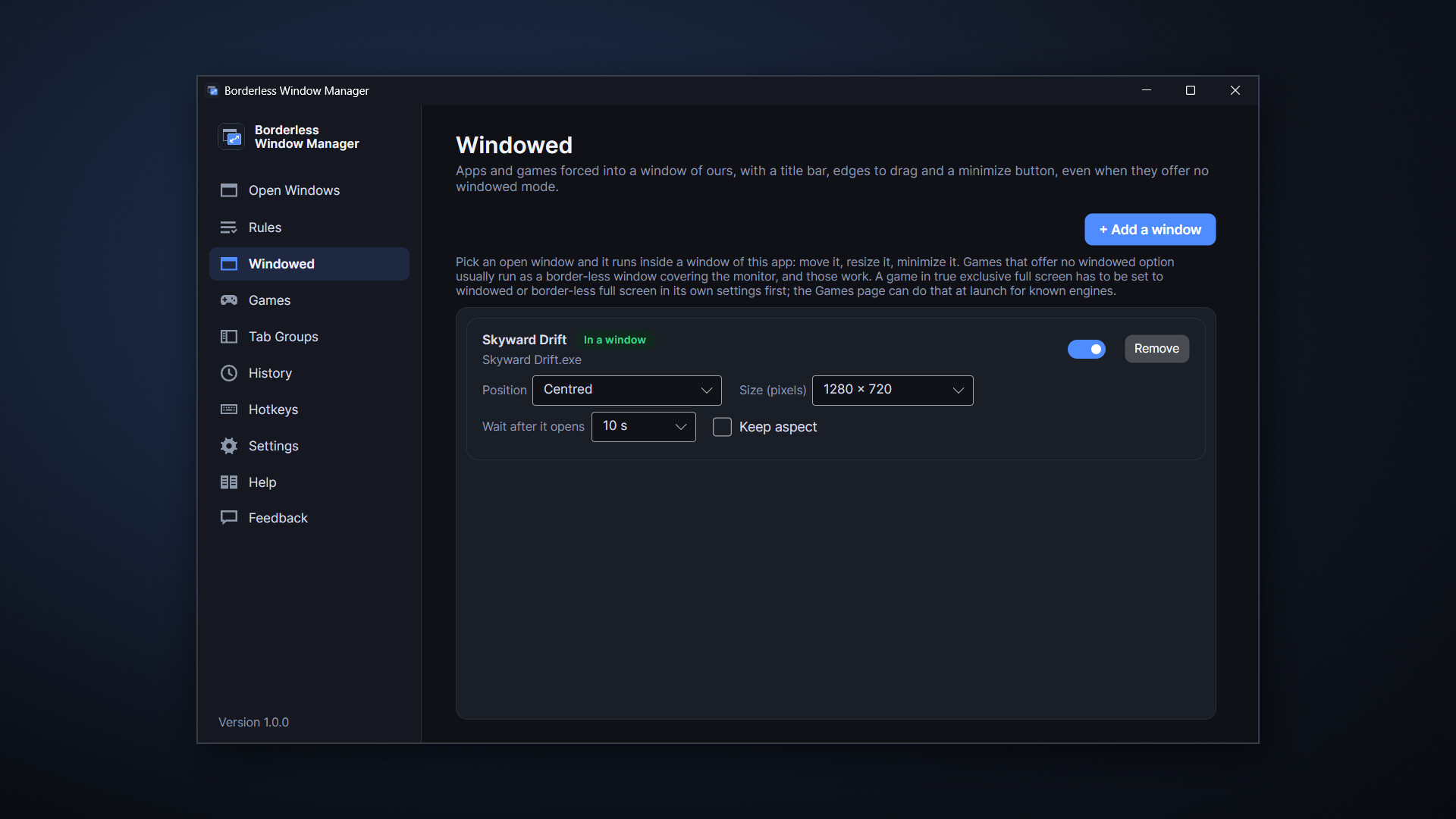
Task: Click the Version 1.0.0 label
Action: point(253,723)
